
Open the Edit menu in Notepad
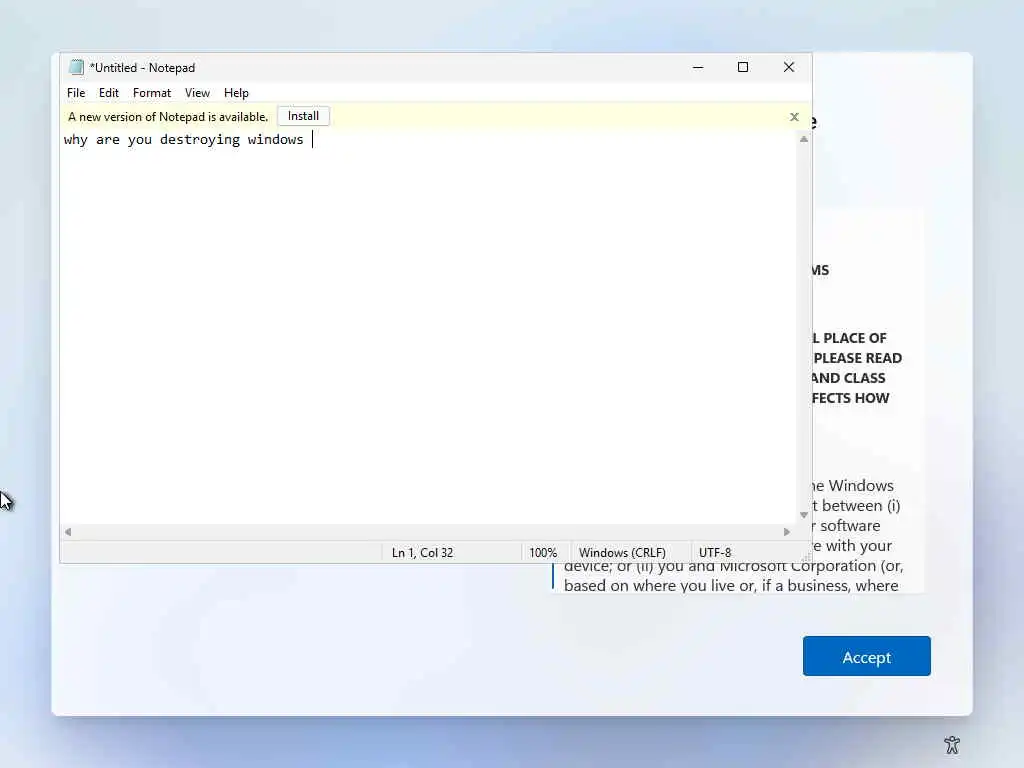(x=108, y=93)
